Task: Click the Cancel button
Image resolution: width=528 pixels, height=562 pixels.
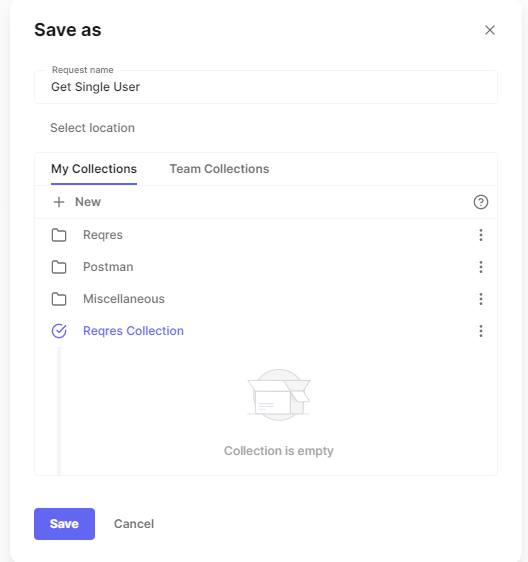Action: click(134, 524)
